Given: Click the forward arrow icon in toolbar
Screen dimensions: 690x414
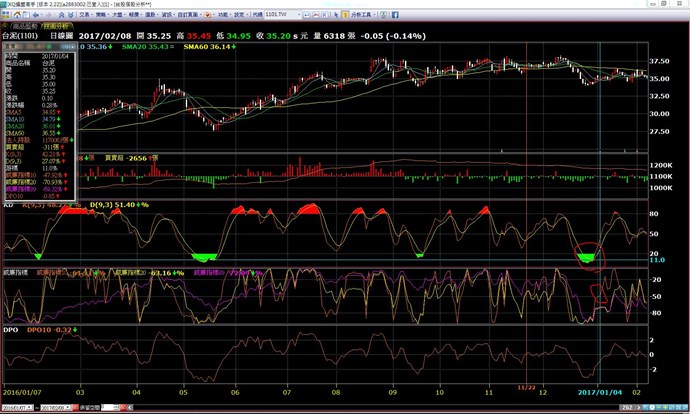Looking at the screenshot, I should [x=50, y=15].
